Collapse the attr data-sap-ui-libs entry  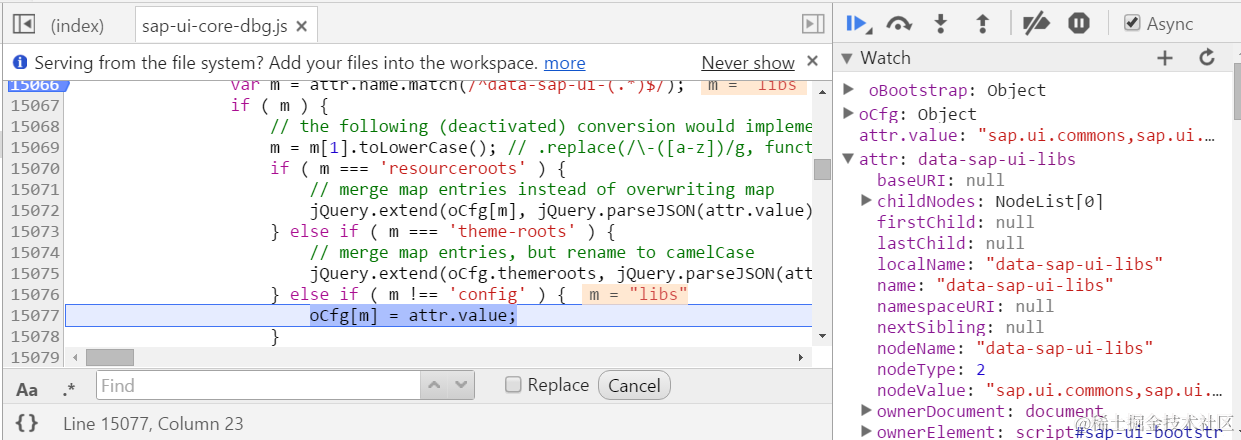coord(849,159)
